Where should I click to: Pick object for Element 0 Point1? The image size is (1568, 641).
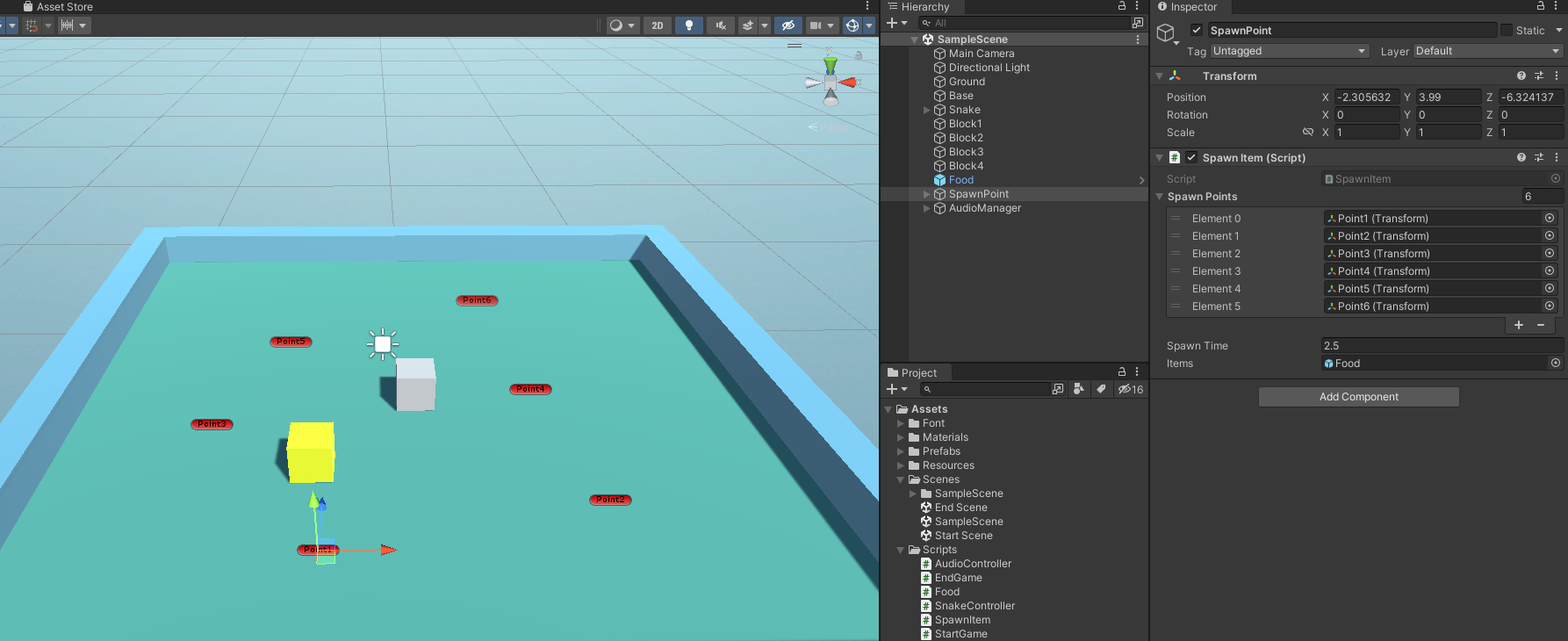tap(1550, 219)
